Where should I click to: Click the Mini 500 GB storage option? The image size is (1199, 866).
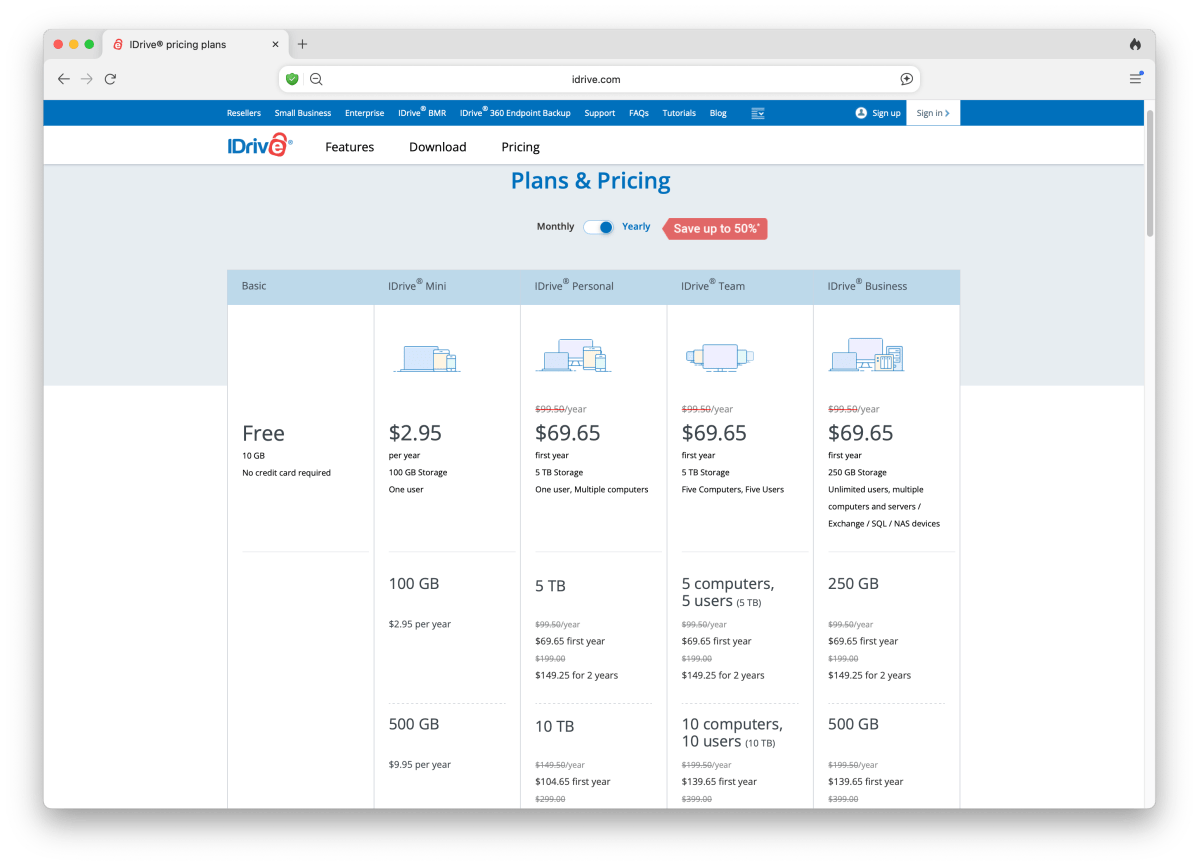click(414, 725)
